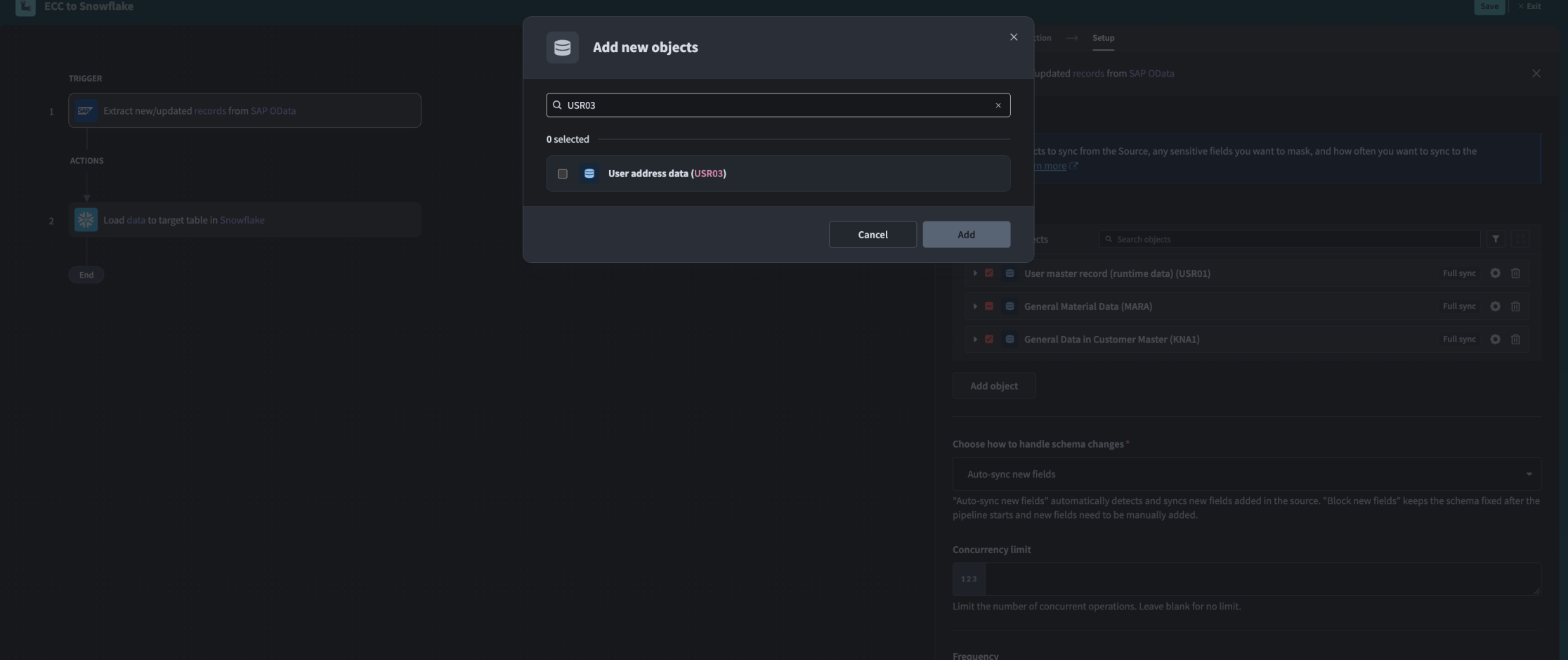Switch to the Setup tab
This screenshot has height=660, width=1568.
[x=1103, y=38]
